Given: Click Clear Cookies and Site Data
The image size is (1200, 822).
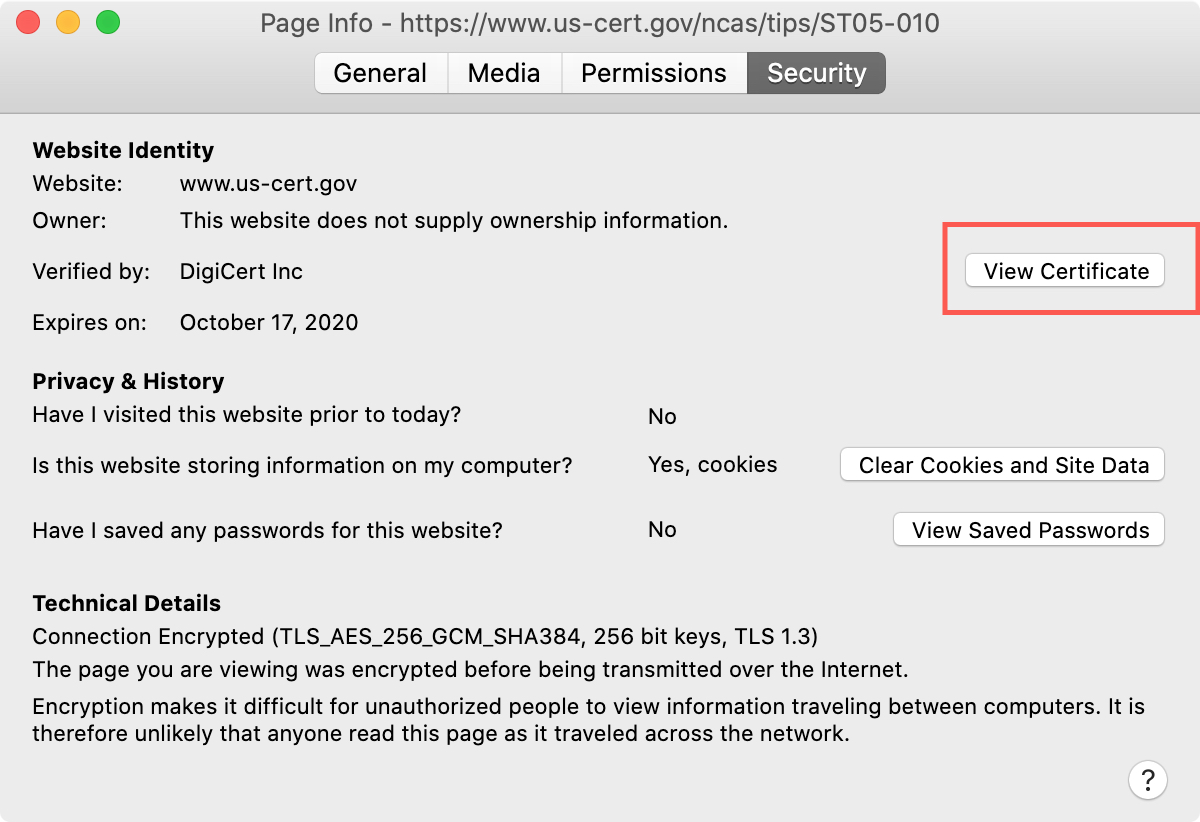Looking at the screenshot, I should tap(1003, 465).
